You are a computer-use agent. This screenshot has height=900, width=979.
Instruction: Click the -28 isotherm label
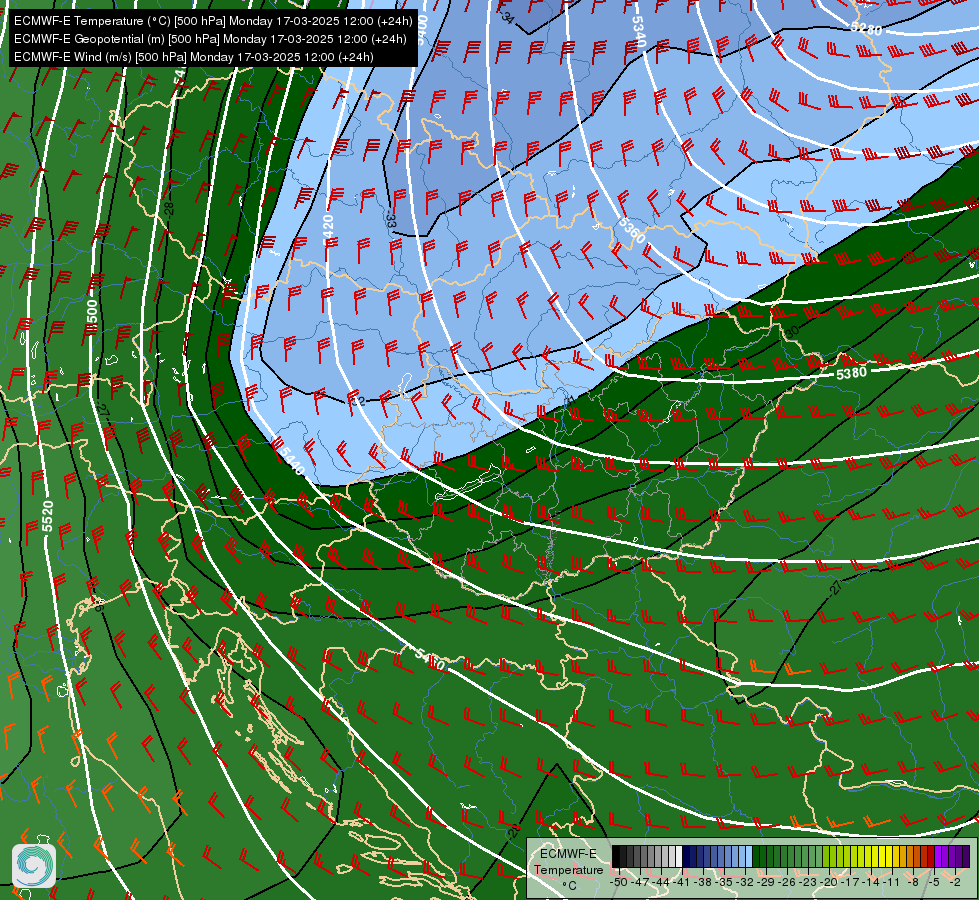(x=167, y=208)
